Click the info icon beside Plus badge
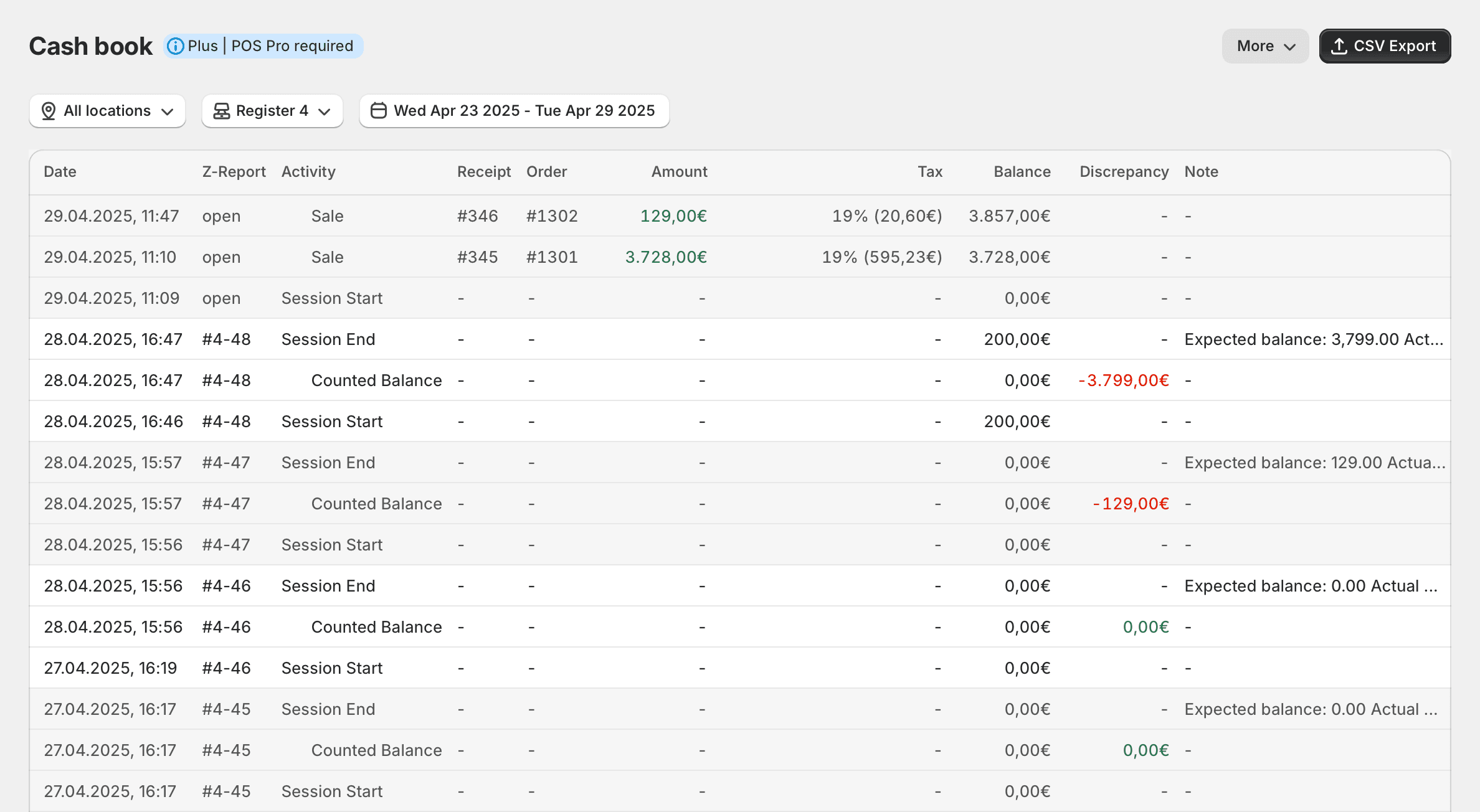Screen dimensions: 1480x812 176,46
